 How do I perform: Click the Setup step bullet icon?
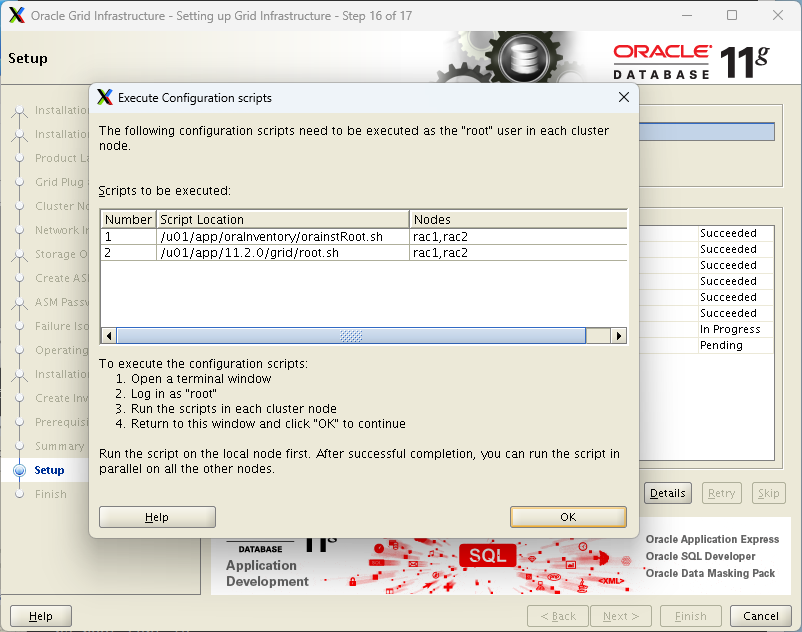point(19,470)
